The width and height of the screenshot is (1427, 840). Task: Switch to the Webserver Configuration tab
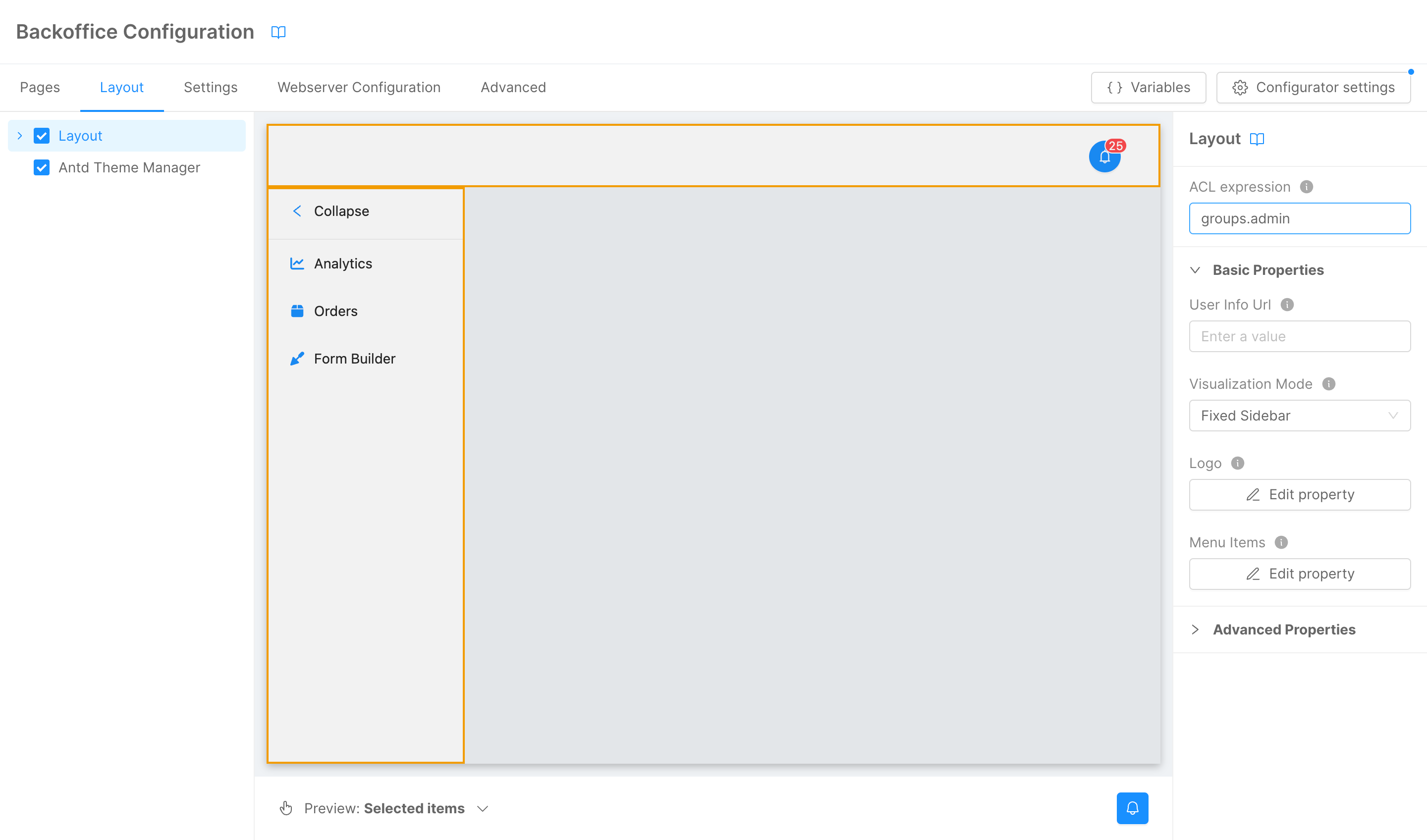point(358,87)
